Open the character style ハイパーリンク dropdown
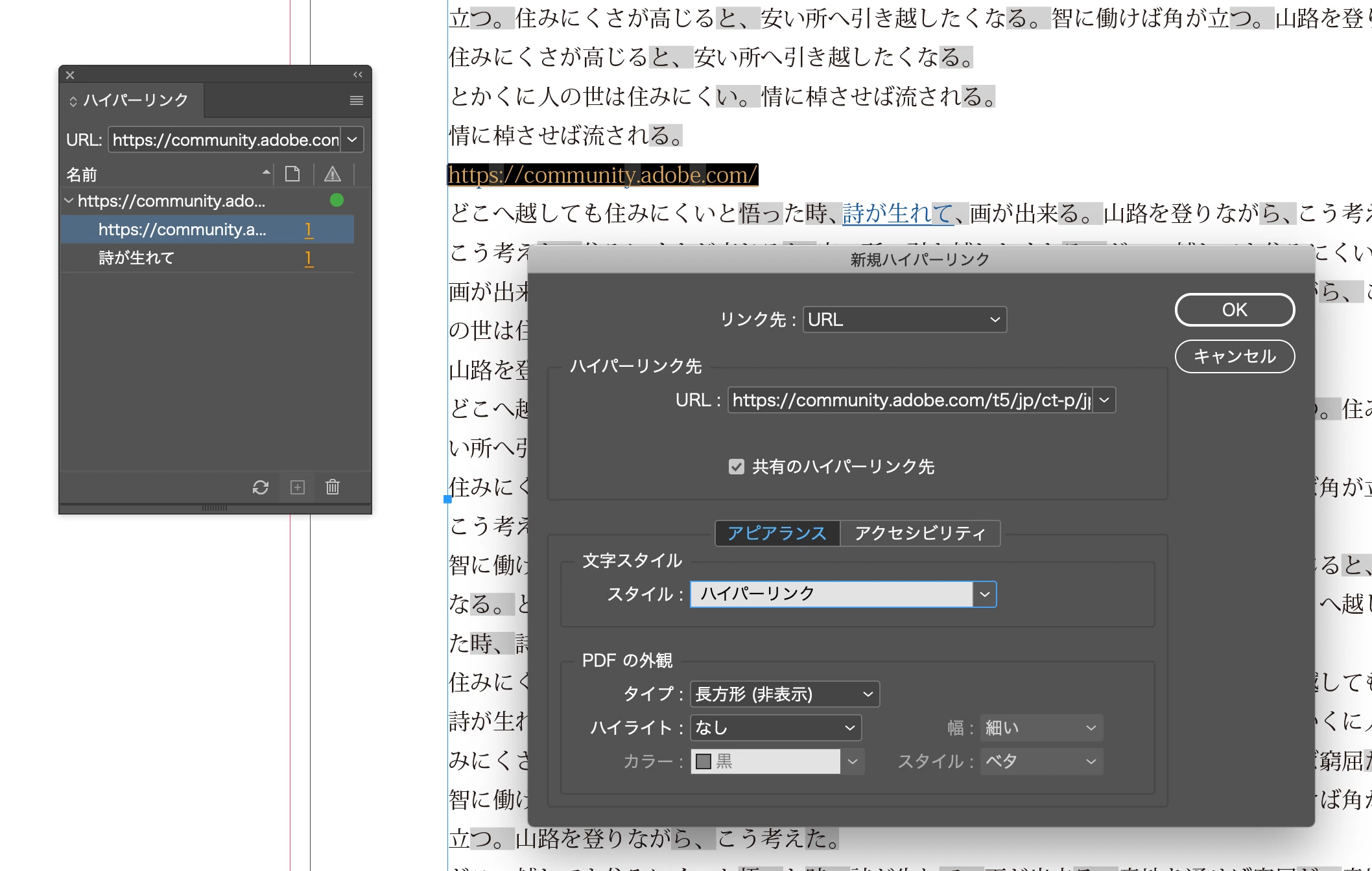Viewport: 1372px width, 871px height. (984, 594)
